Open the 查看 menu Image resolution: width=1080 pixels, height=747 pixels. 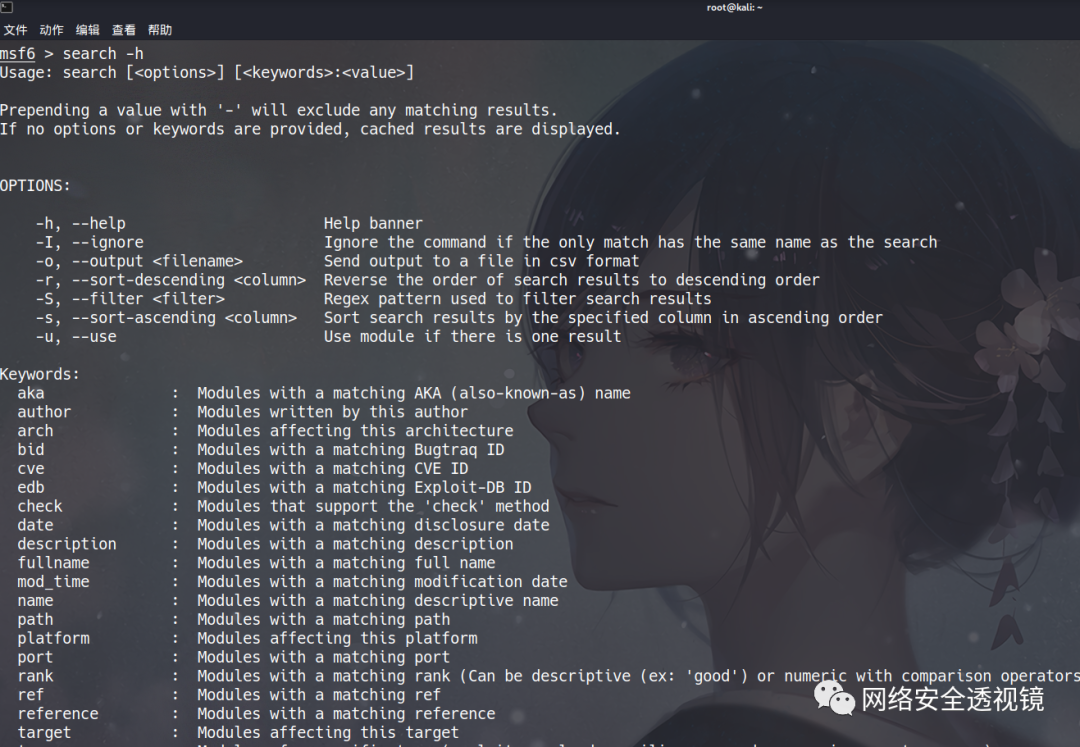coord(124,30)
